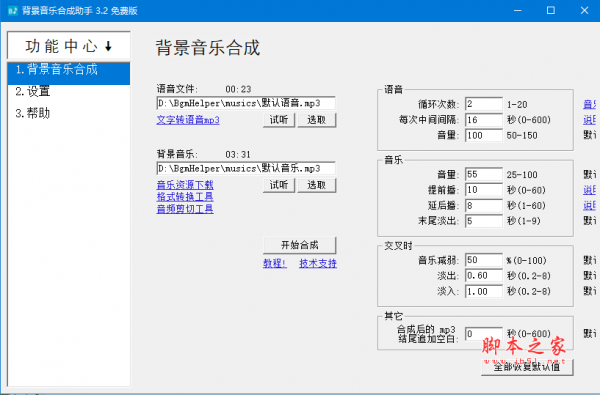600x395 pixels.
Task: Click the 淡入 field showing 1.00
Action: 484,291
